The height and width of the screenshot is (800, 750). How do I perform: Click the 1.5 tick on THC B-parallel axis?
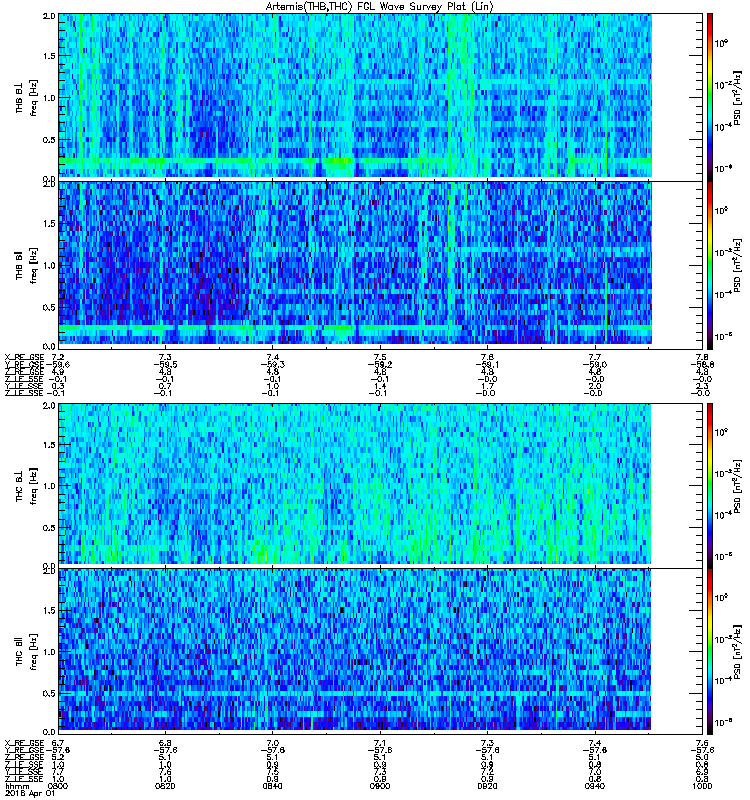tap(49, 611)
